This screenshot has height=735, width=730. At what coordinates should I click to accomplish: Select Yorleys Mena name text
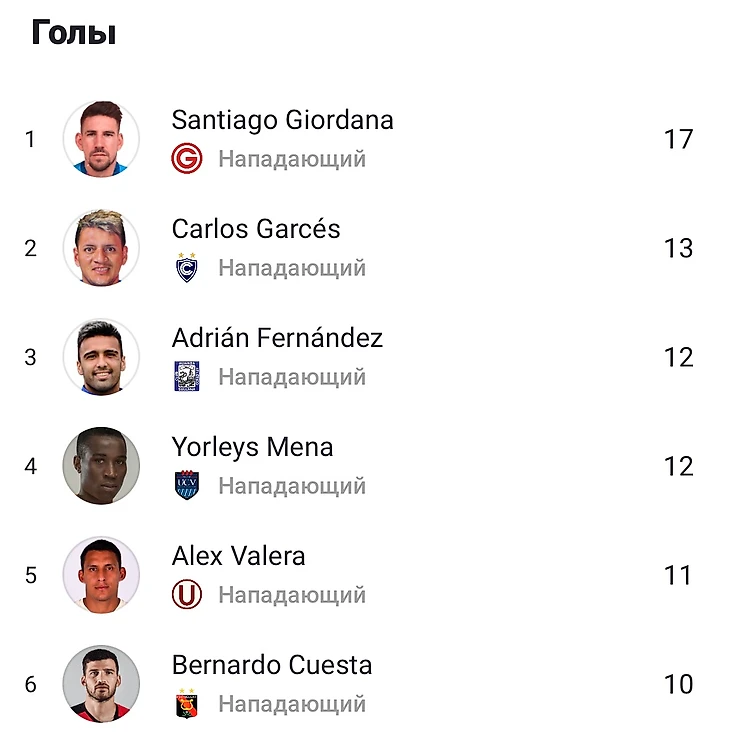click(252, 447)
